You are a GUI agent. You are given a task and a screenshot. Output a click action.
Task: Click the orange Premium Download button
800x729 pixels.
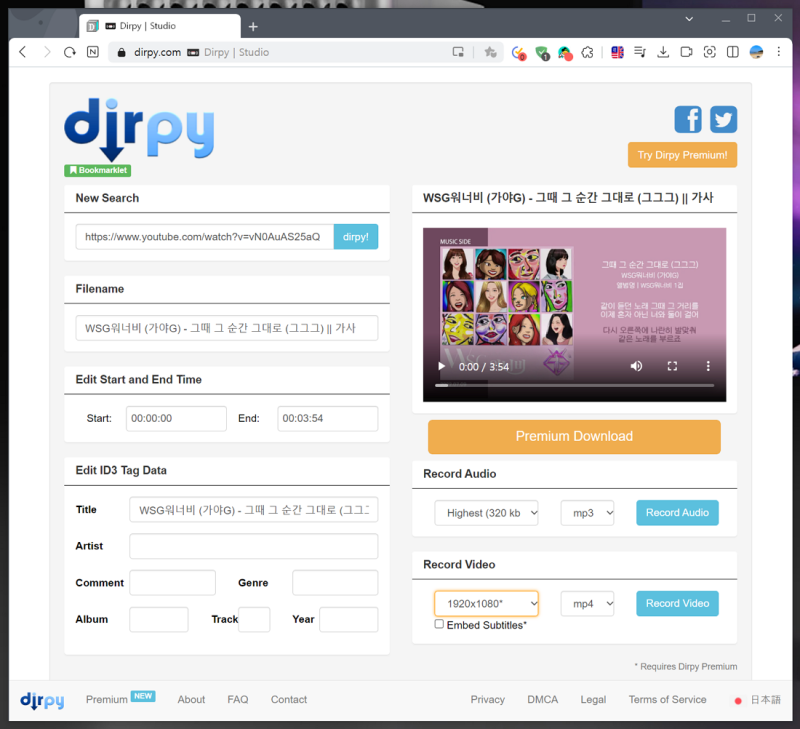click(x=574, y=437)
